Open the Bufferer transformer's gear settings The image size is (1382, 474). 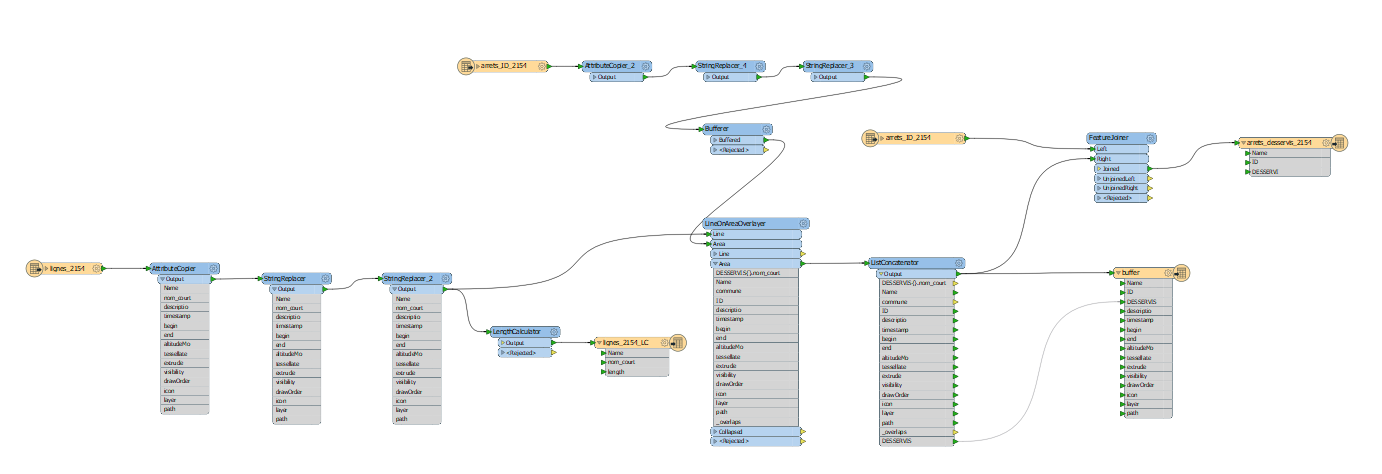767,129
